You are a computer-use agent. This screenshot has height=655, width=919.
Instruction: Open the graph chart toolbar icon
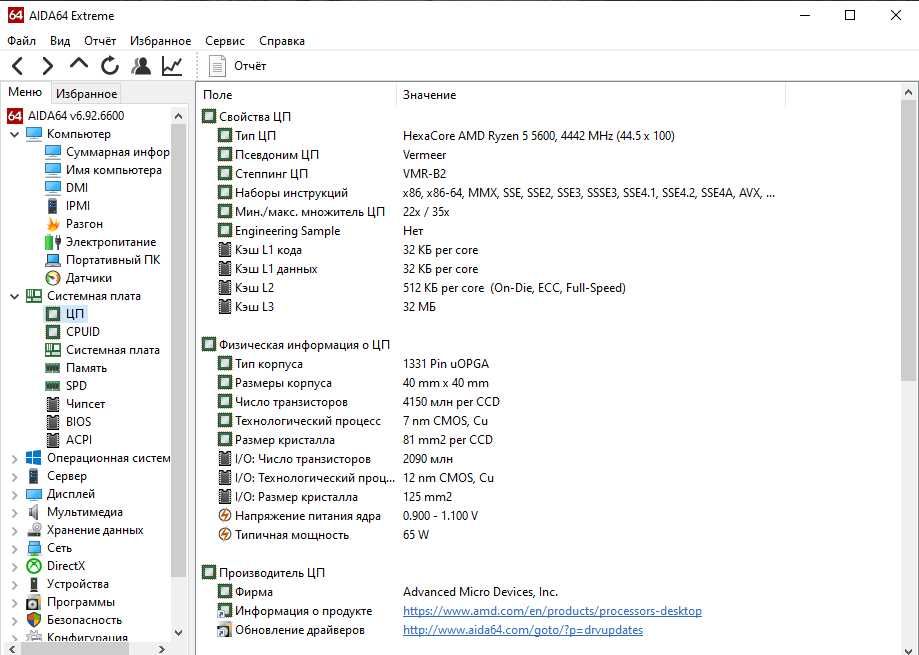point(172,66)
